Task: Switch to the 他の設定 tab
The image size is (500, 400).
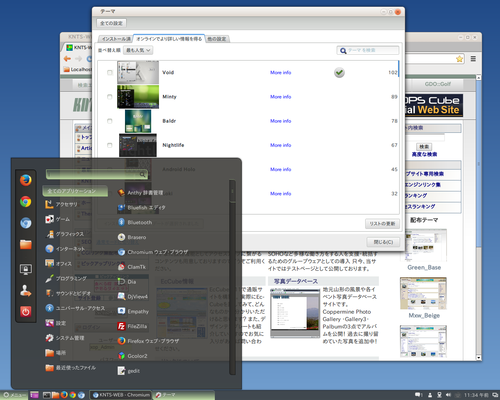Action: point(217,39)
